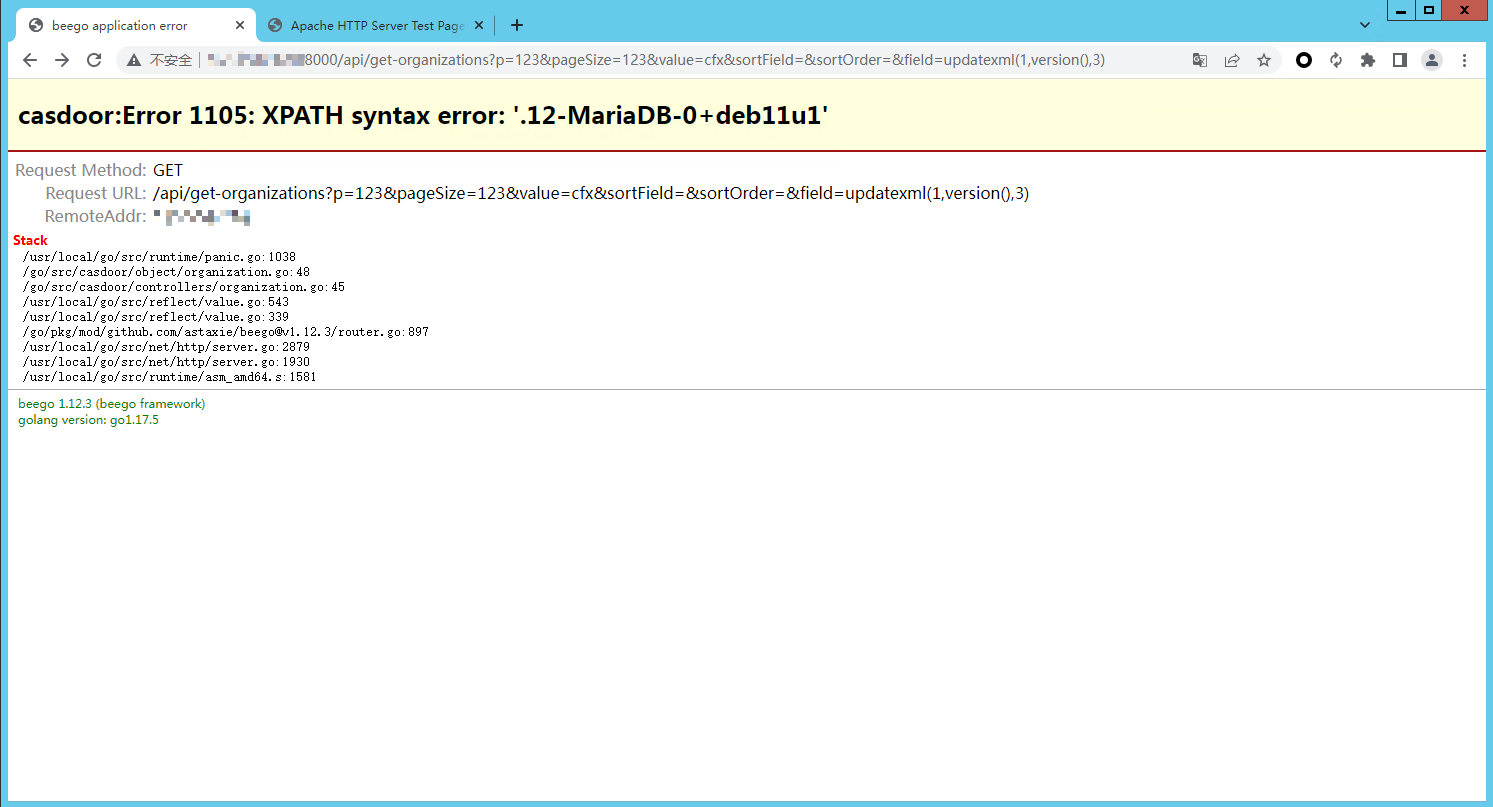Minimize the browser window

(1402, 10)
